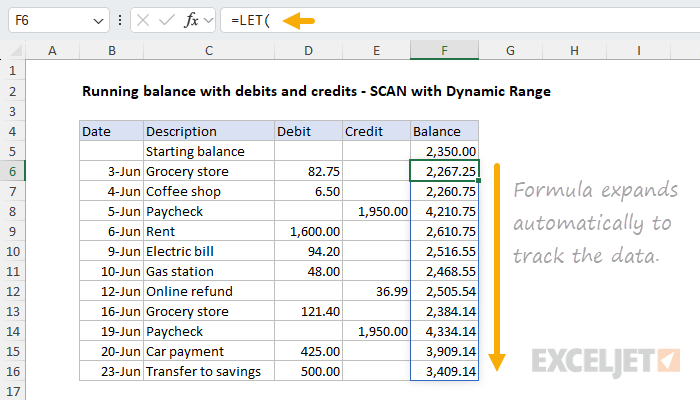Click the 'Date' table header cell
The height and width of the screenshot is (400, 700).
112,131
